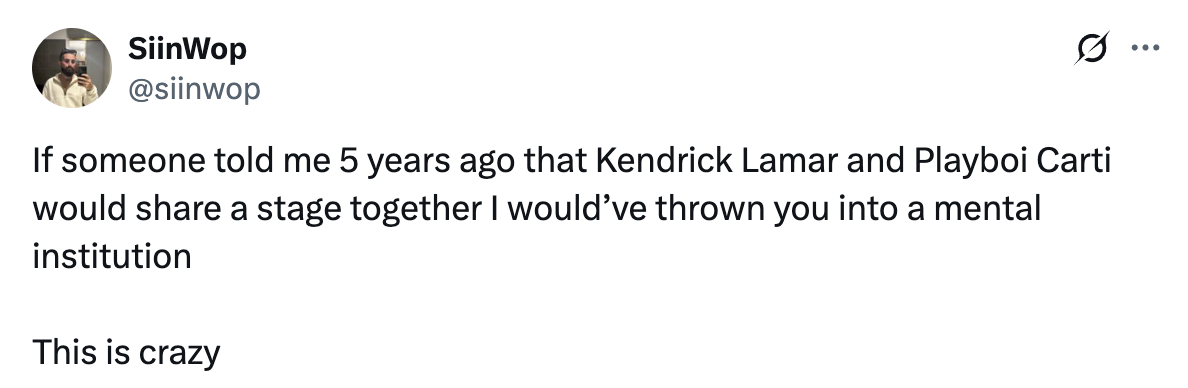
Task: Click "If someone told me" at tweet start
Action: click(181, 161)
